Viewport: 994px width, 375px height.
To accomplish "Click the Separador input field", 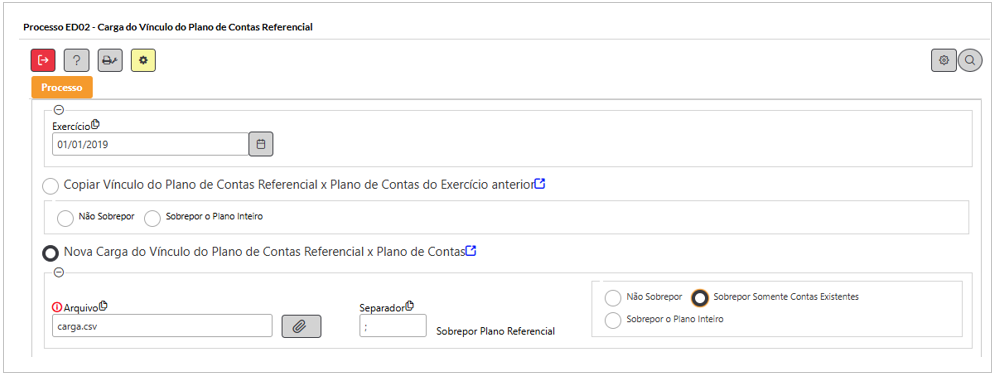I will pyautogui.click(x=393, y=326).
